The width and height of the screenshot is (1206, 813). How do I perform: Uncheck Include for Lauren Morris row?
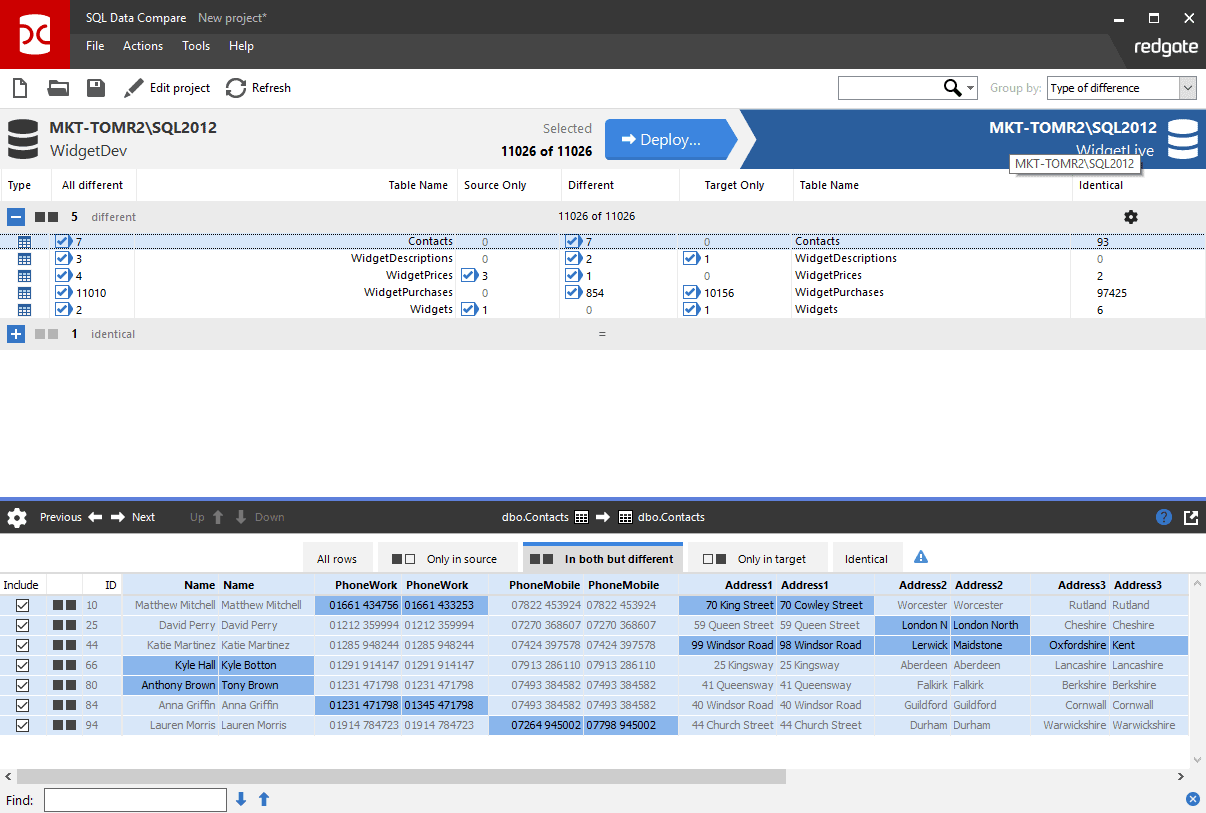[x=21, y=725]
